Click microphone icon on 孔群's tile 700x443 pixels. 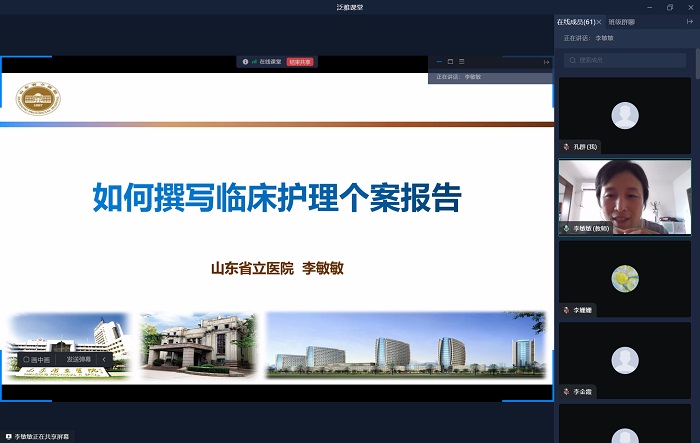pos(567,147)
